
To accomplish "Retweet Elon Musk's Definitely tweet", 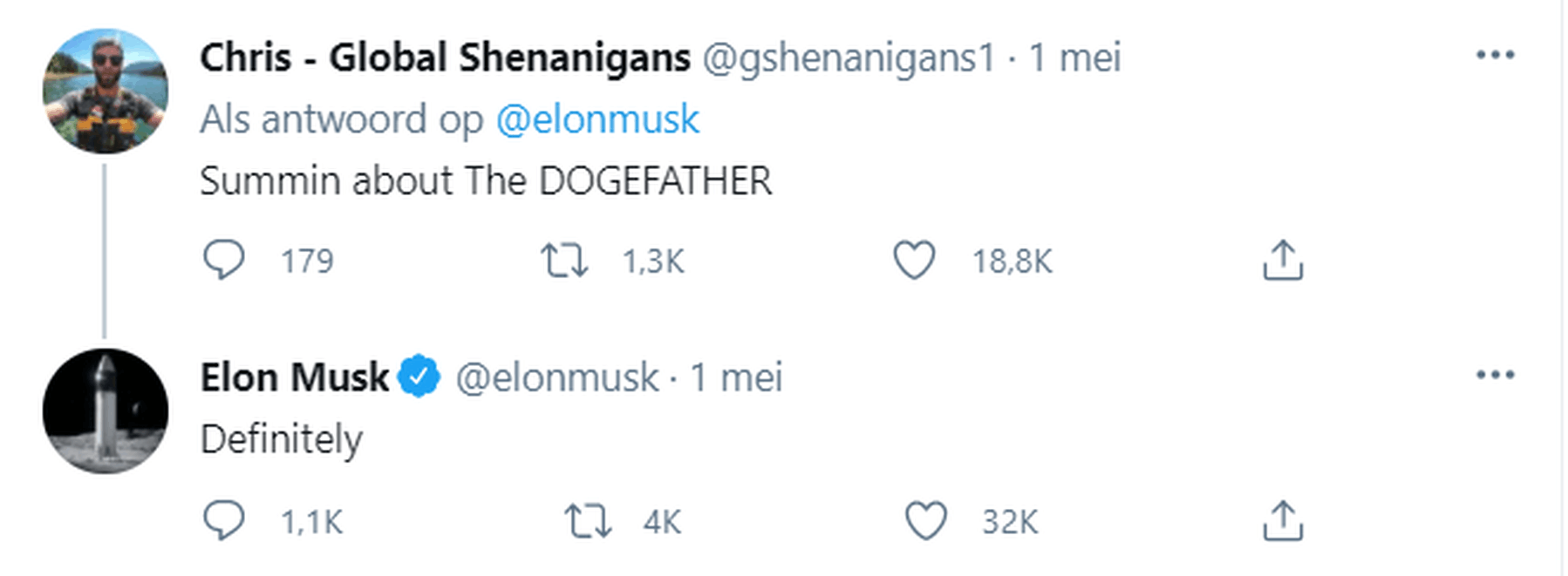I will (588, 521).
